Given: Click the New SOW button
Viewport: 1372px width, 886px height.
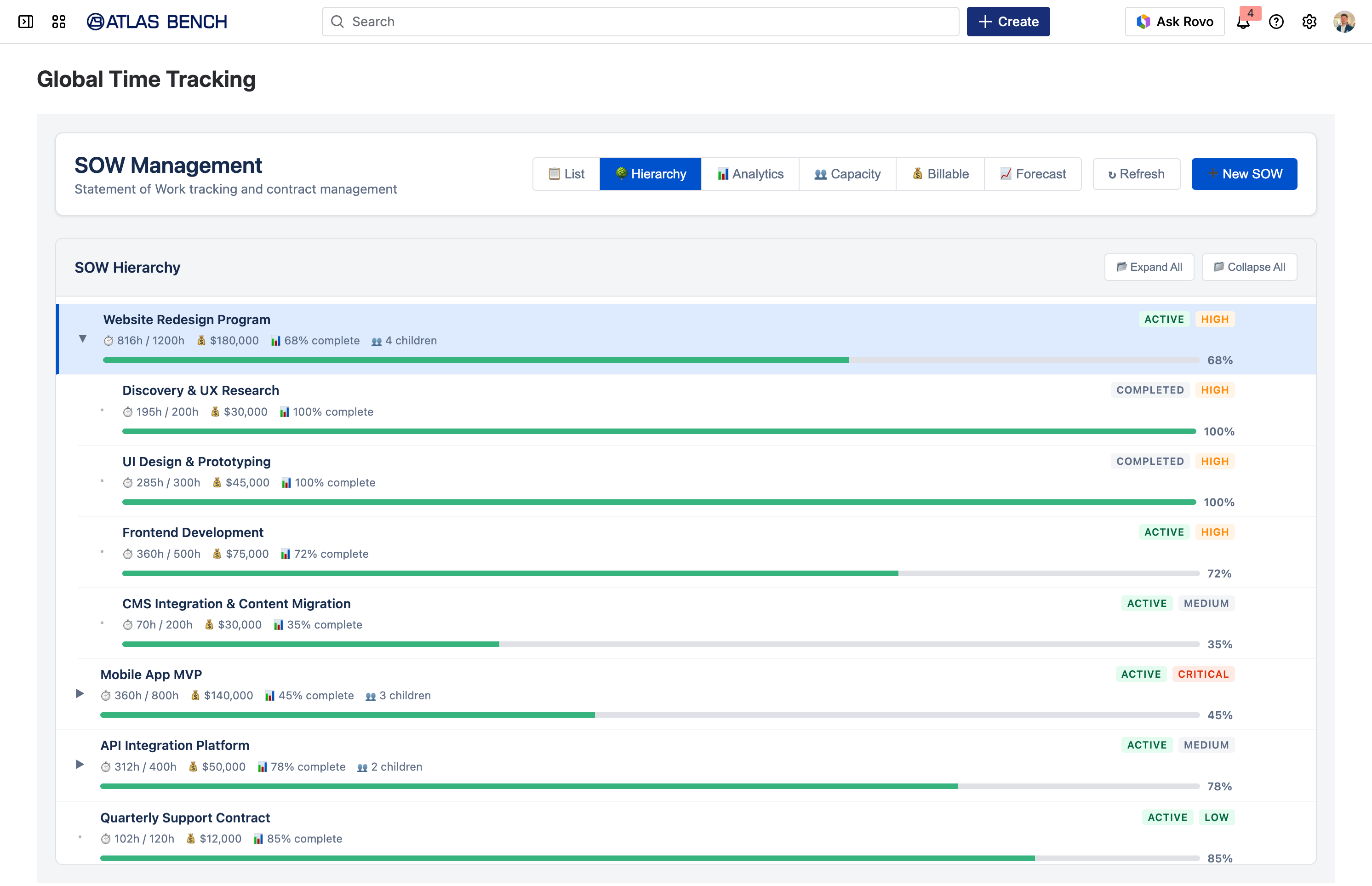Looking at the screenshot, I should coord(1244,174).
